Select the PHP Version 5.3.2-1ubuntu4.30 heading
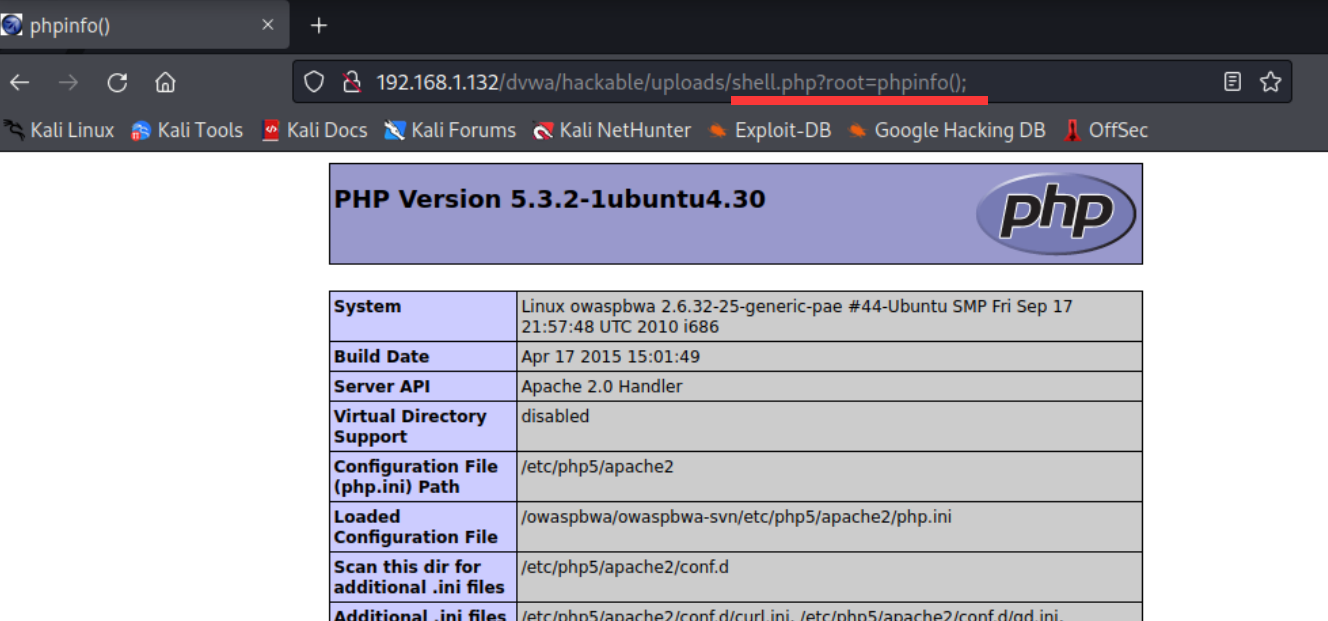 click(x=549, y=199)
